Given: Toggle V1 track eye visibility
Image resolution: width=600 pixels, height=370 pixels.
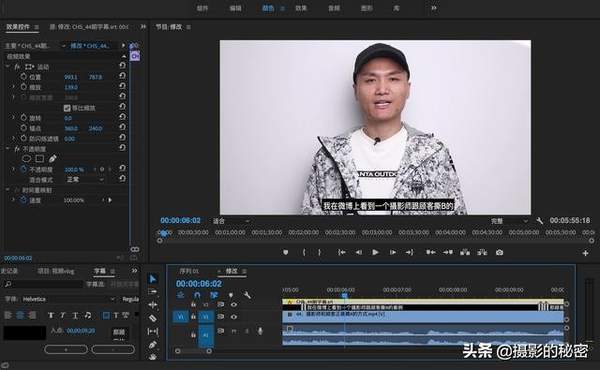Looking at the screenshot, I should pos(234,317).
